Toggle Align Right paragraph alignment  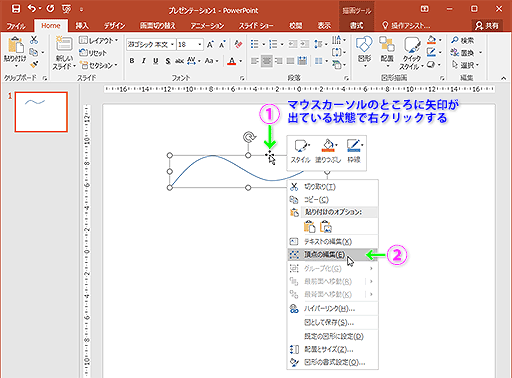click(x=279, y=61)
